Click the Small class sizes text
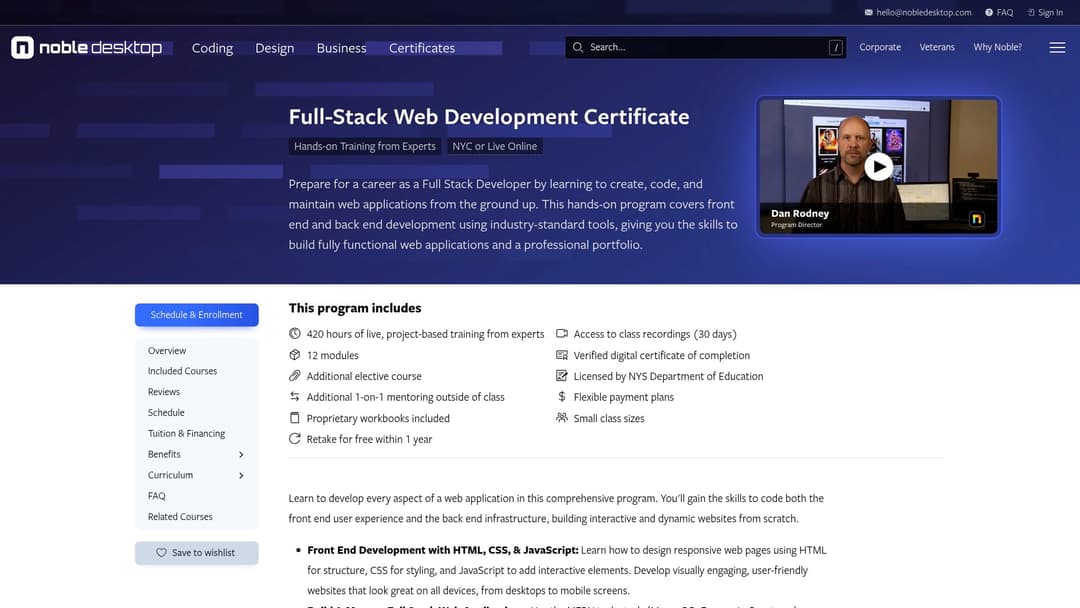This screenshot has height=608, width=1080. click(x=609, y=418)
